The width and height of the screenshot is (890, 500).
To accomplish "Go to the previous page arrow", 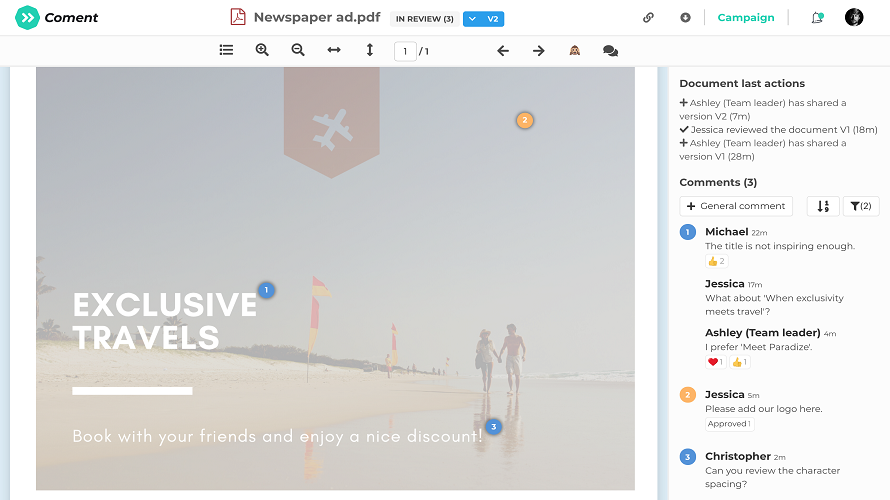I will (503, 51).
